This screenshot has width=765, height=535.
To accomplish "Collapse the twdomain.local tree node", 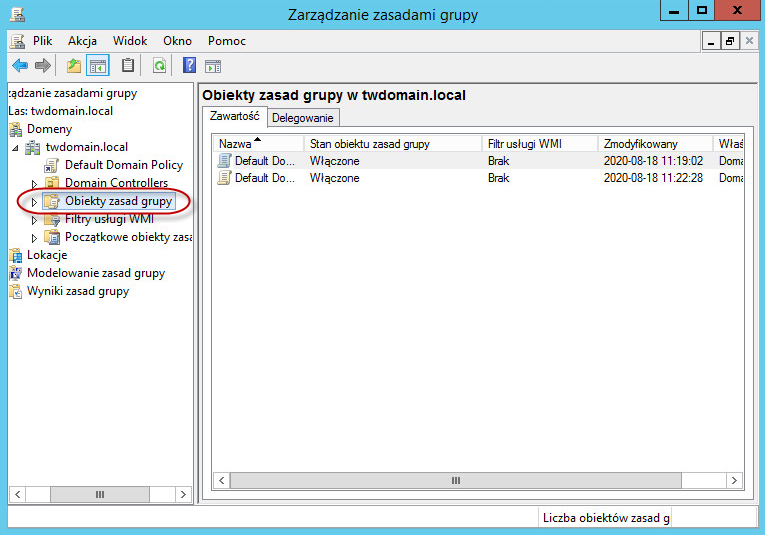I will [x=15, y=148].
